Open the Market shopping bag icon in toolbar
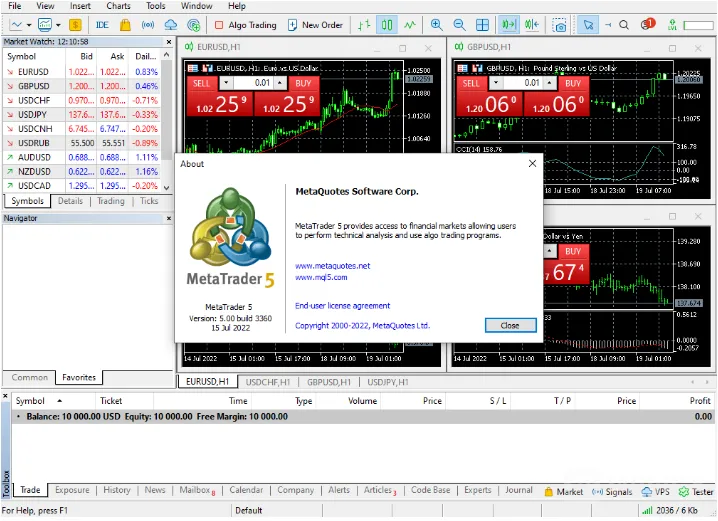 point(125,25)
